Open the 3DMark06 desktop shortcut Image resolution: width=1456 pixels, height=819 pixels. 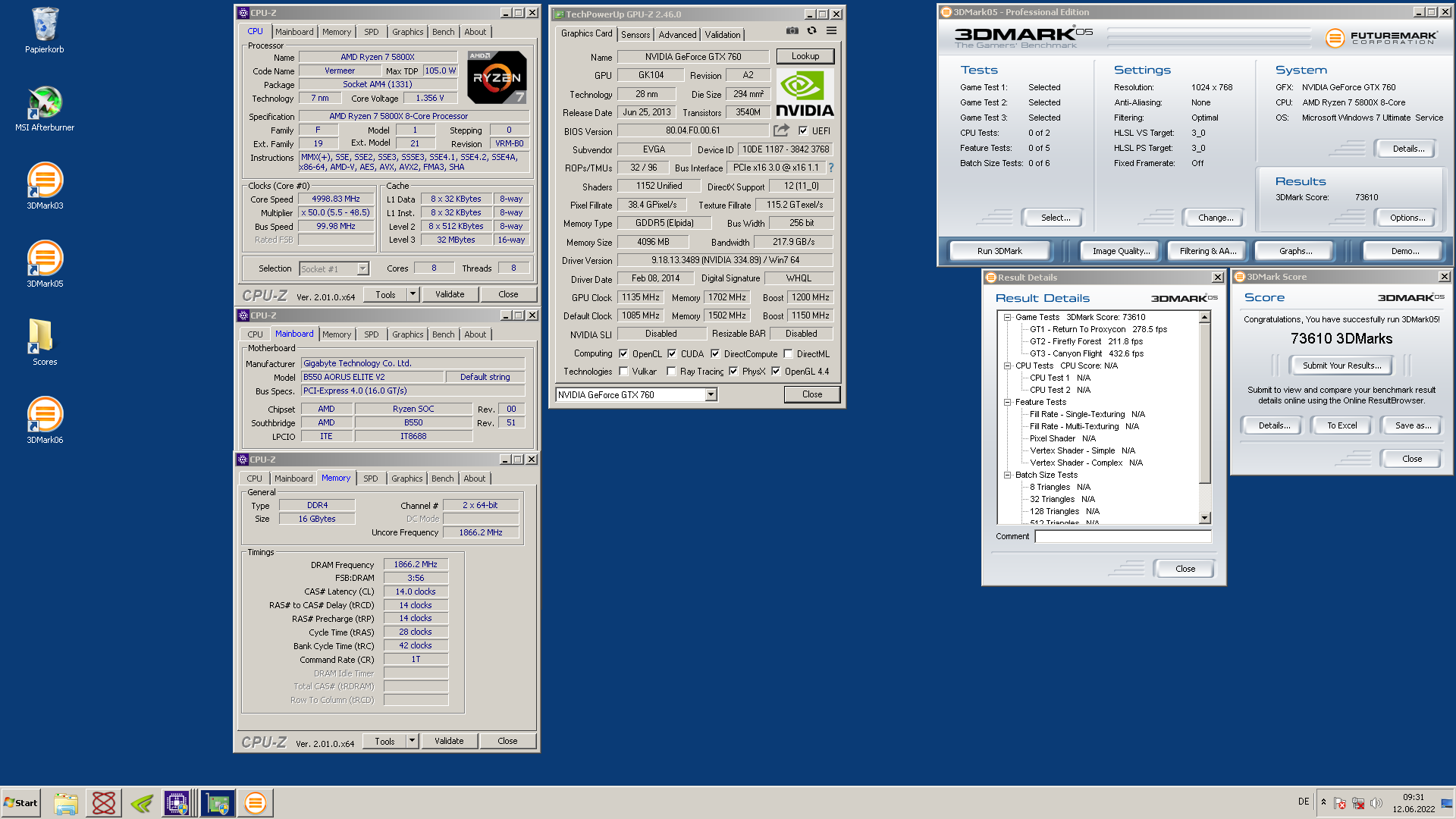45,420
